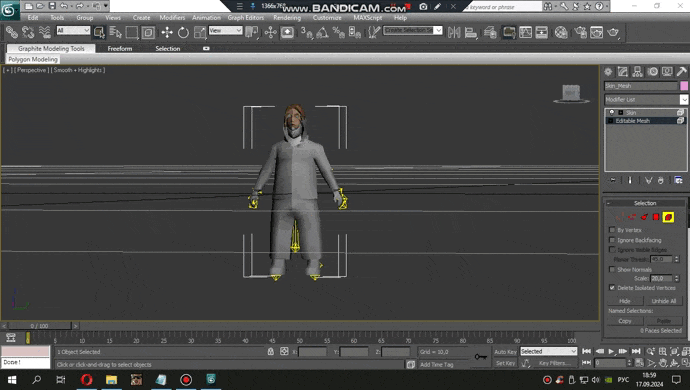Click the Use Pivot Point Center icon
Screen dimensions: 690x390
[x=252, y=32]
